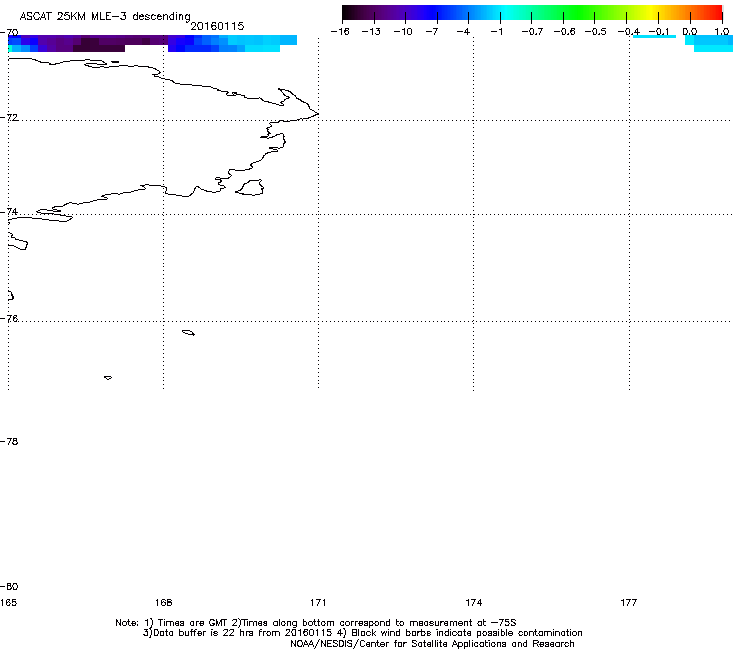The width and height of the screenshot is (740, 650).
Task: Click the NOAA/NESDIS credit line
Action: [x=432, y=644]
